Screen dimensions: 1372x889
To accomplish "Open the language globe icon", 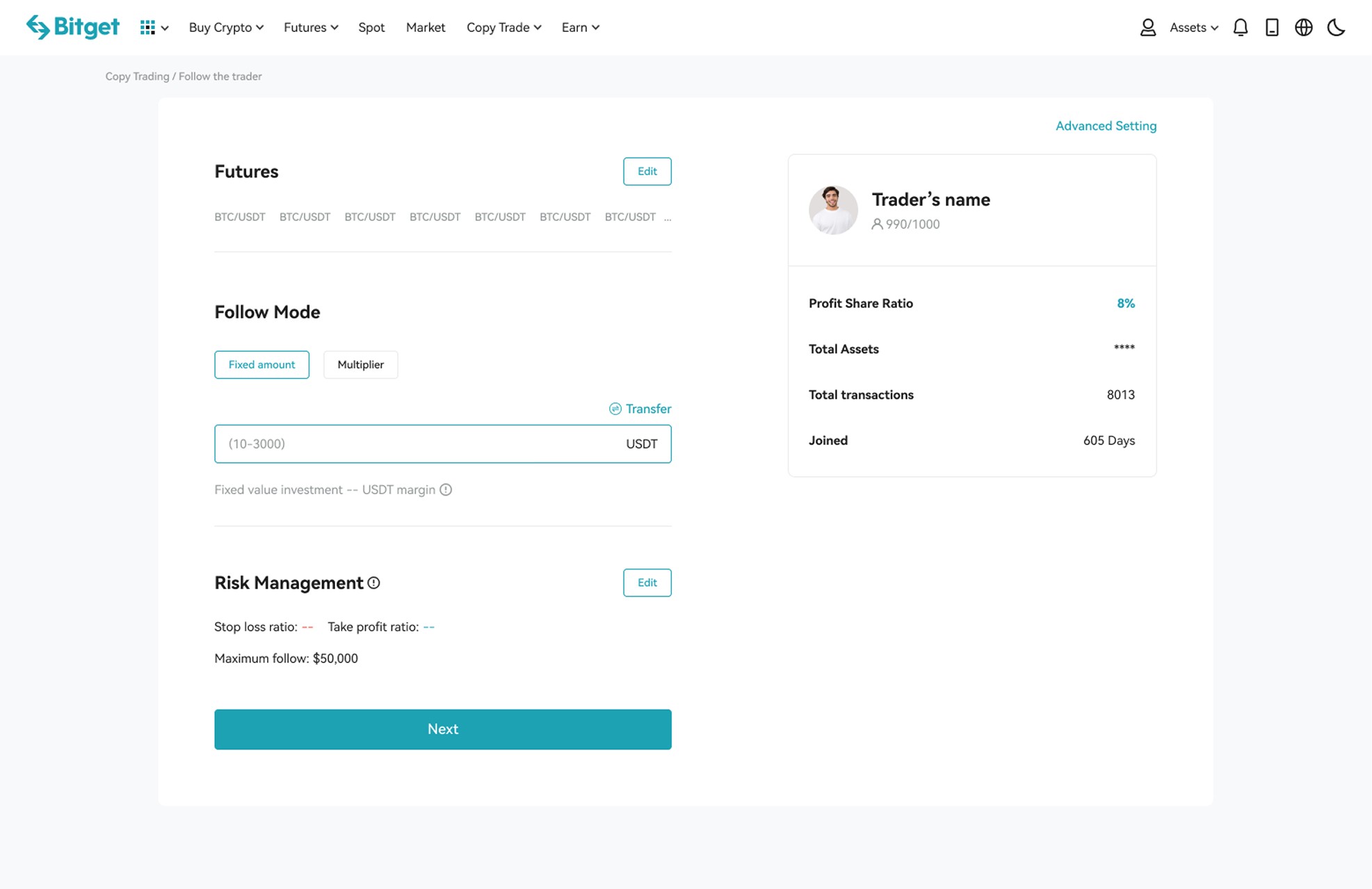I will [1303, 28].
